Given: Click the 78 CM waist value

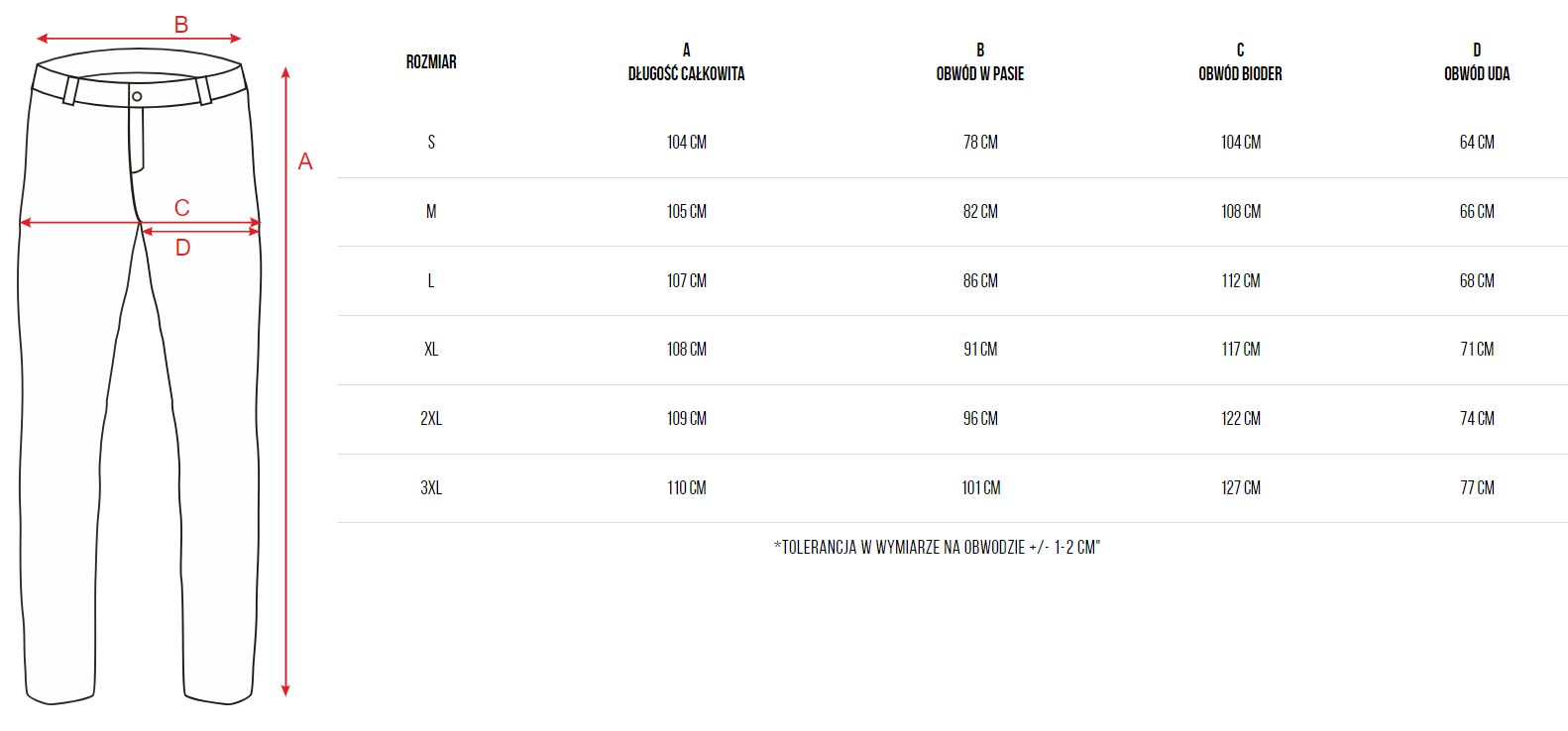Looking at the screenshot, I should click(x=980, y=142).
